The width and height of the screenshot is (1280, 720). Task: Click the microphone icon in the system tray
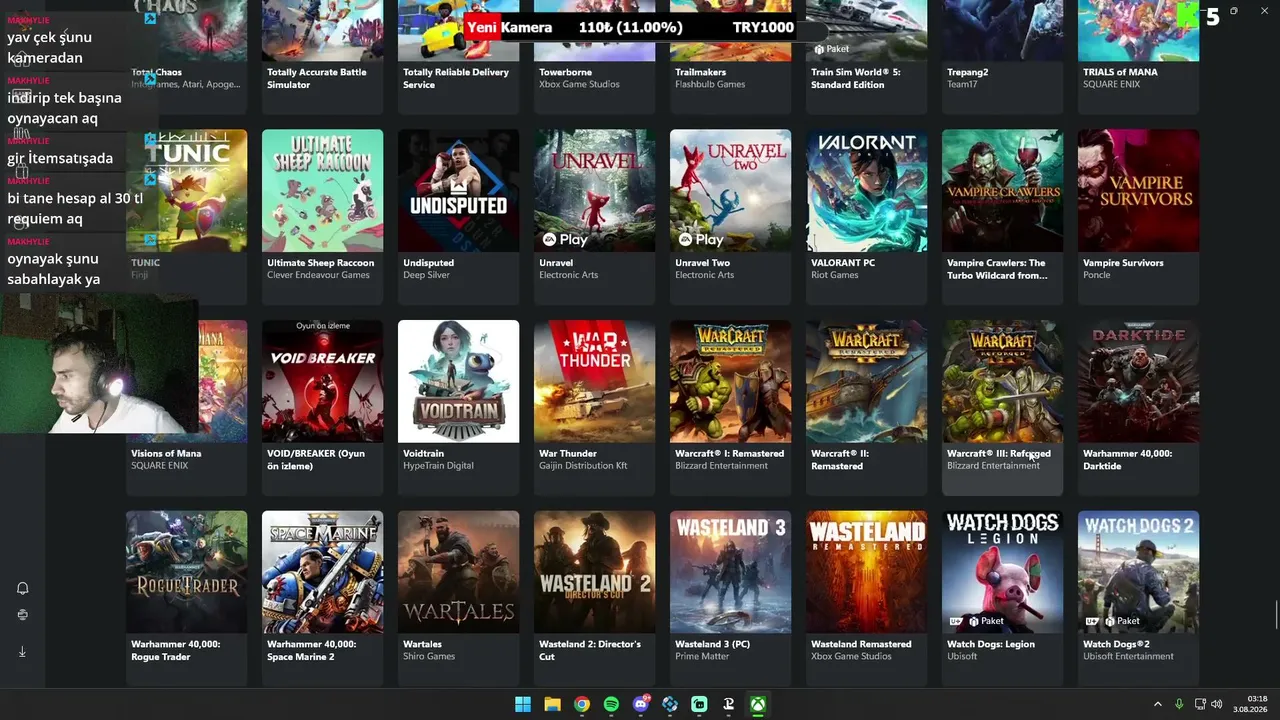(1179, 704)
